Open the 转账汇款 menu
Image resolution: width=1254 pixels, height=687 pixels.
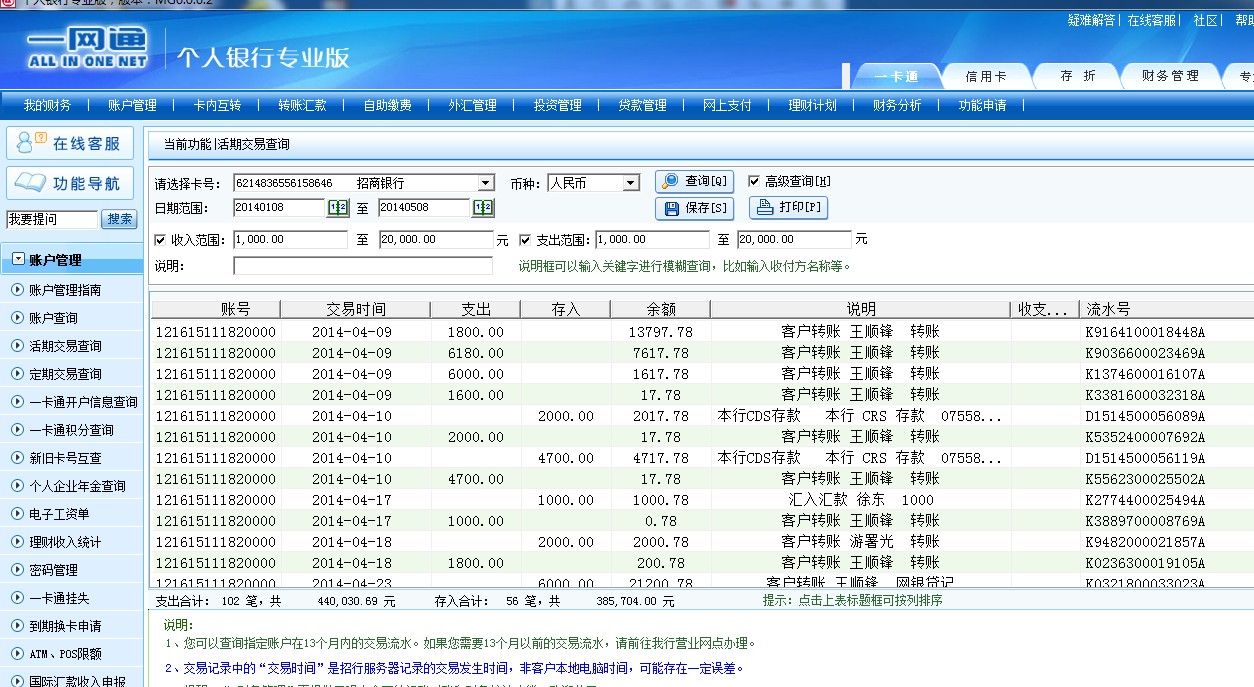point(302,105)
